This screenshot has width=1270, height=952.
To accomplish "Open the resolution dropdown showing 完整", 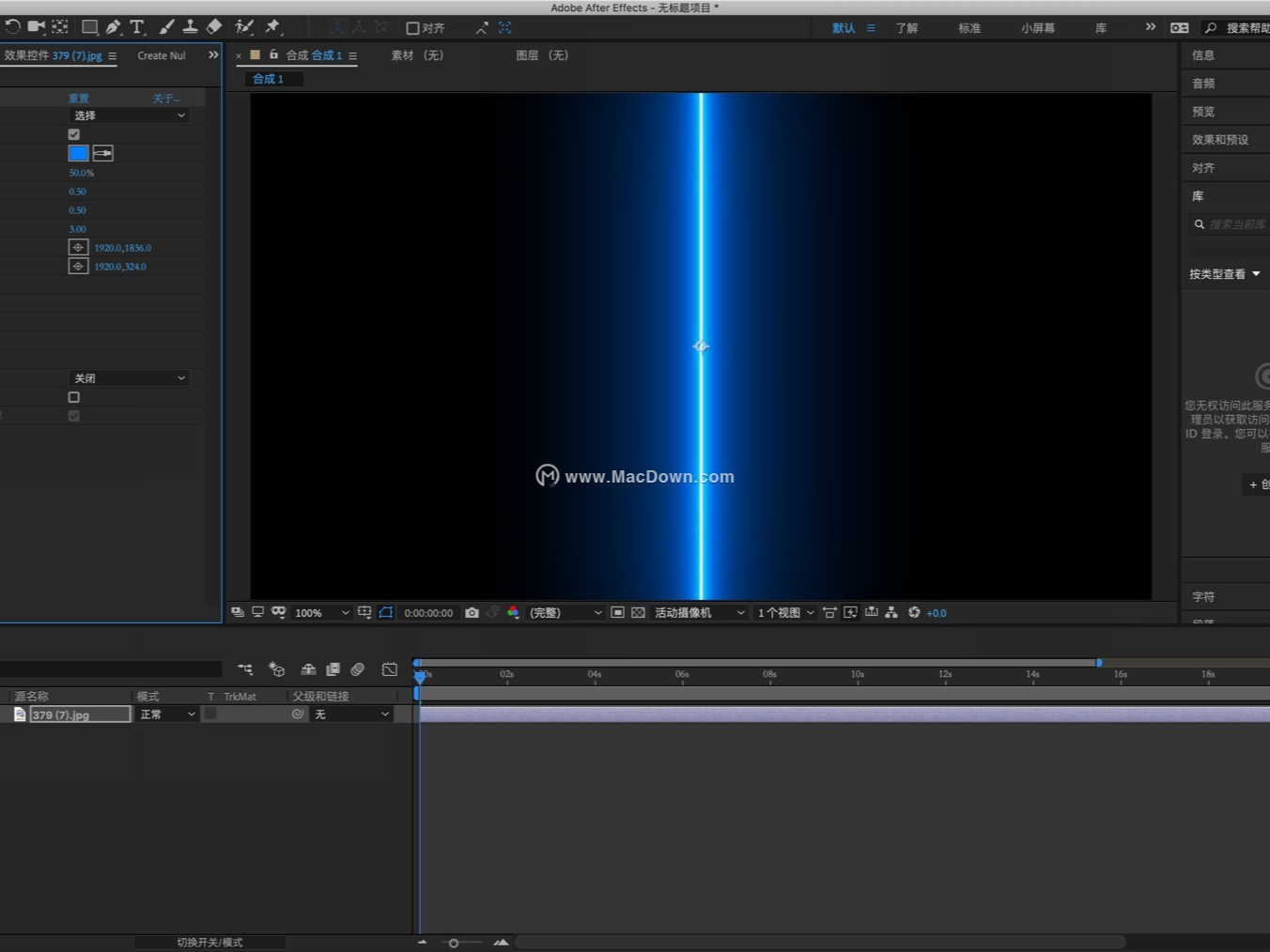I will click(564, 612).
